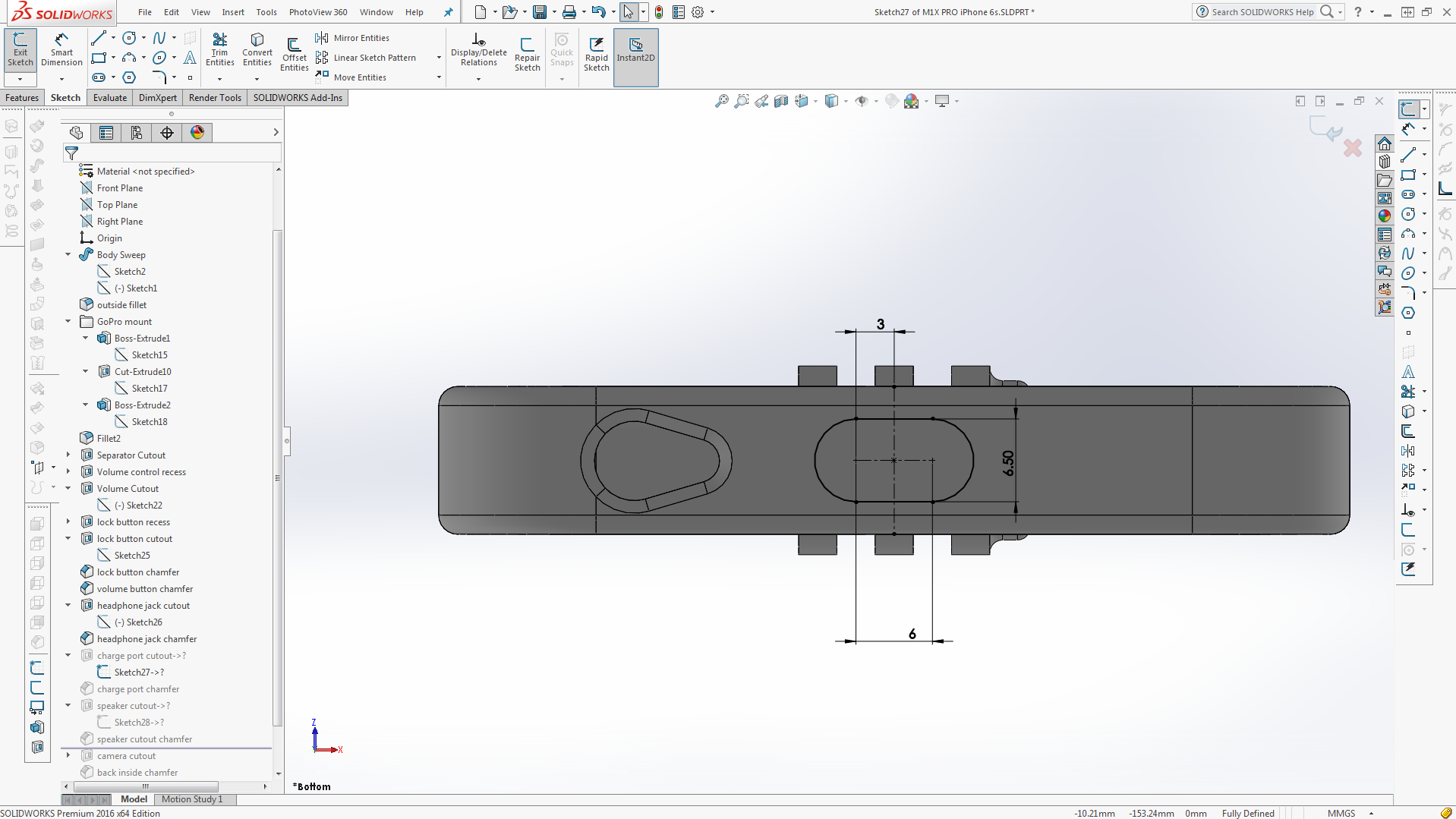
Task: Select the Circle sketch tool in ribbon
Action: [130, 38]
